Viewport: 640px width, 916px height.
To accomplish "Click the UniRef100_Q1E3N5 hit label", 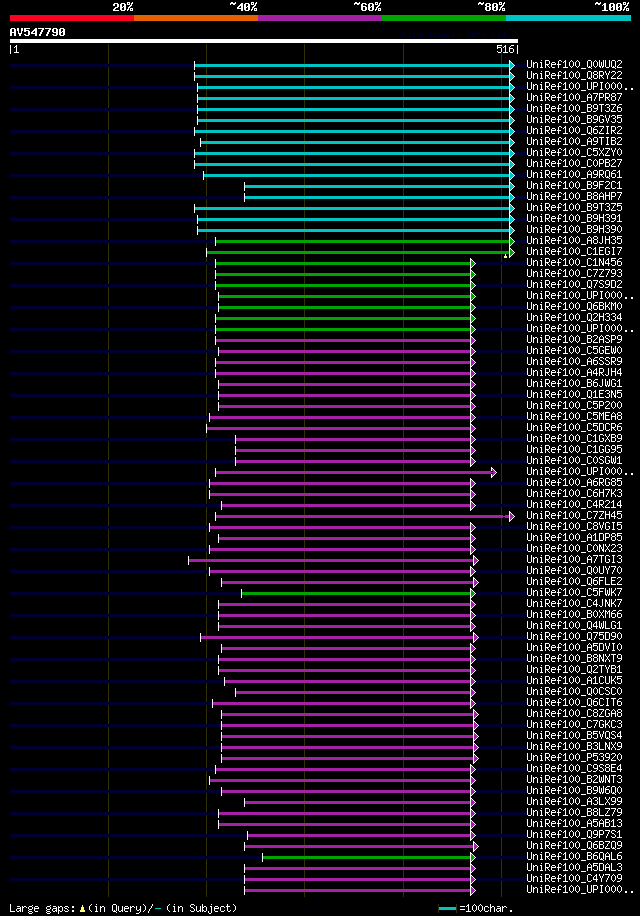I will point(574,394).
